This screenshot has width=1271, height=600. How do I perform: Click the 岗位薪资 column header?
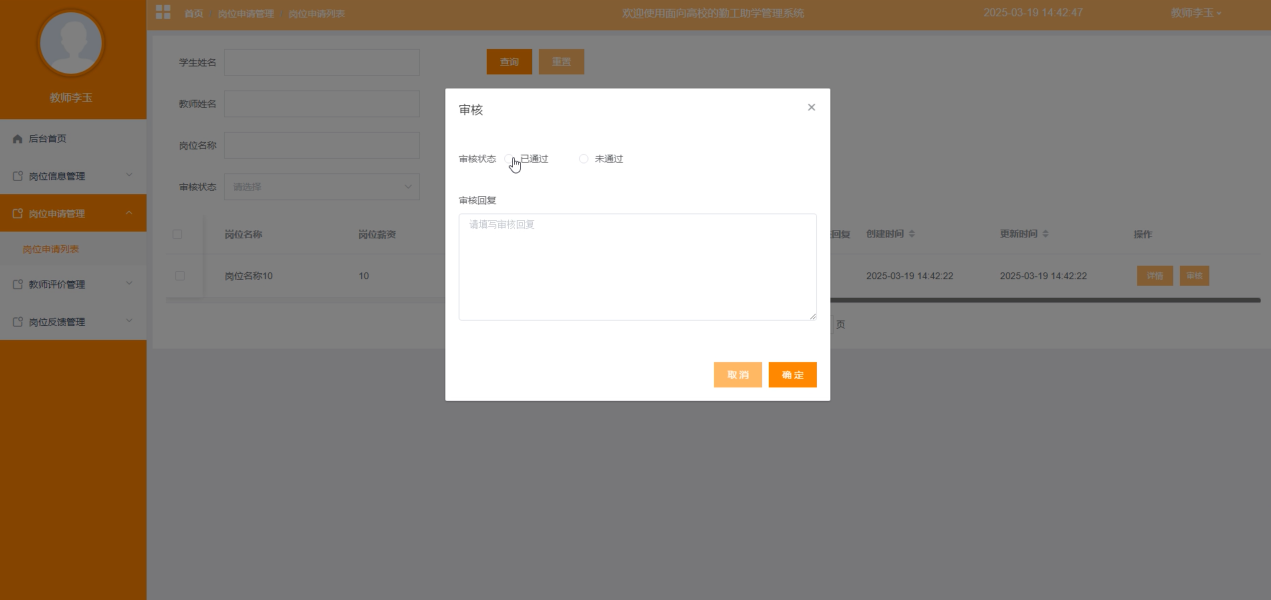[x=378, y=235]
